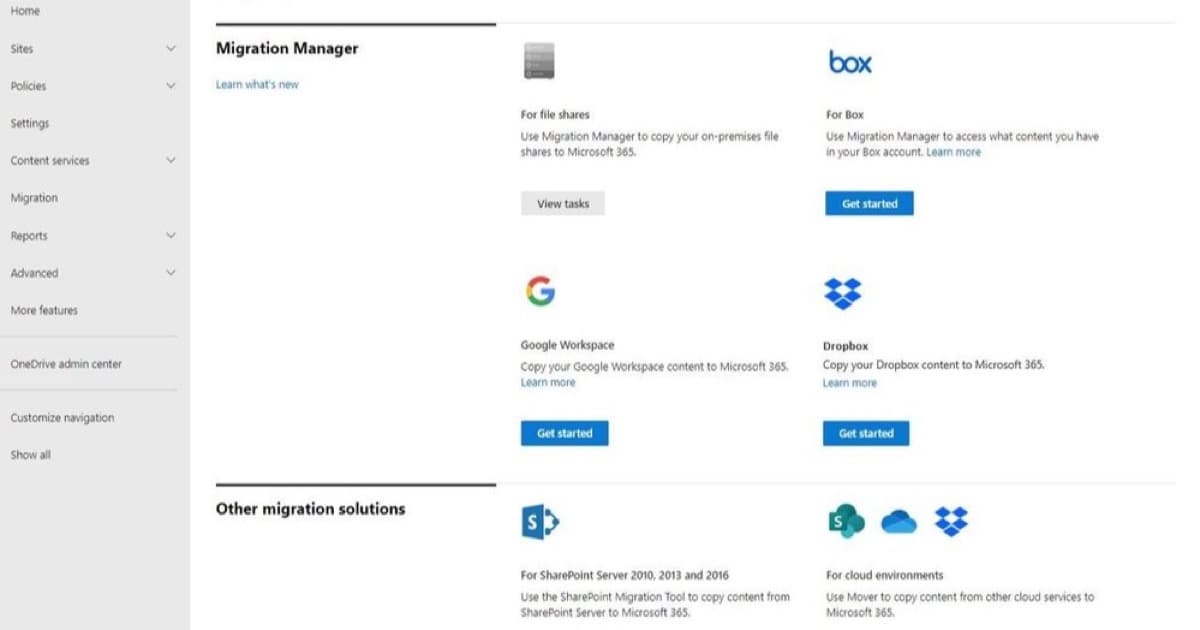
Task: Click Customize navigation
Action: 62,418
